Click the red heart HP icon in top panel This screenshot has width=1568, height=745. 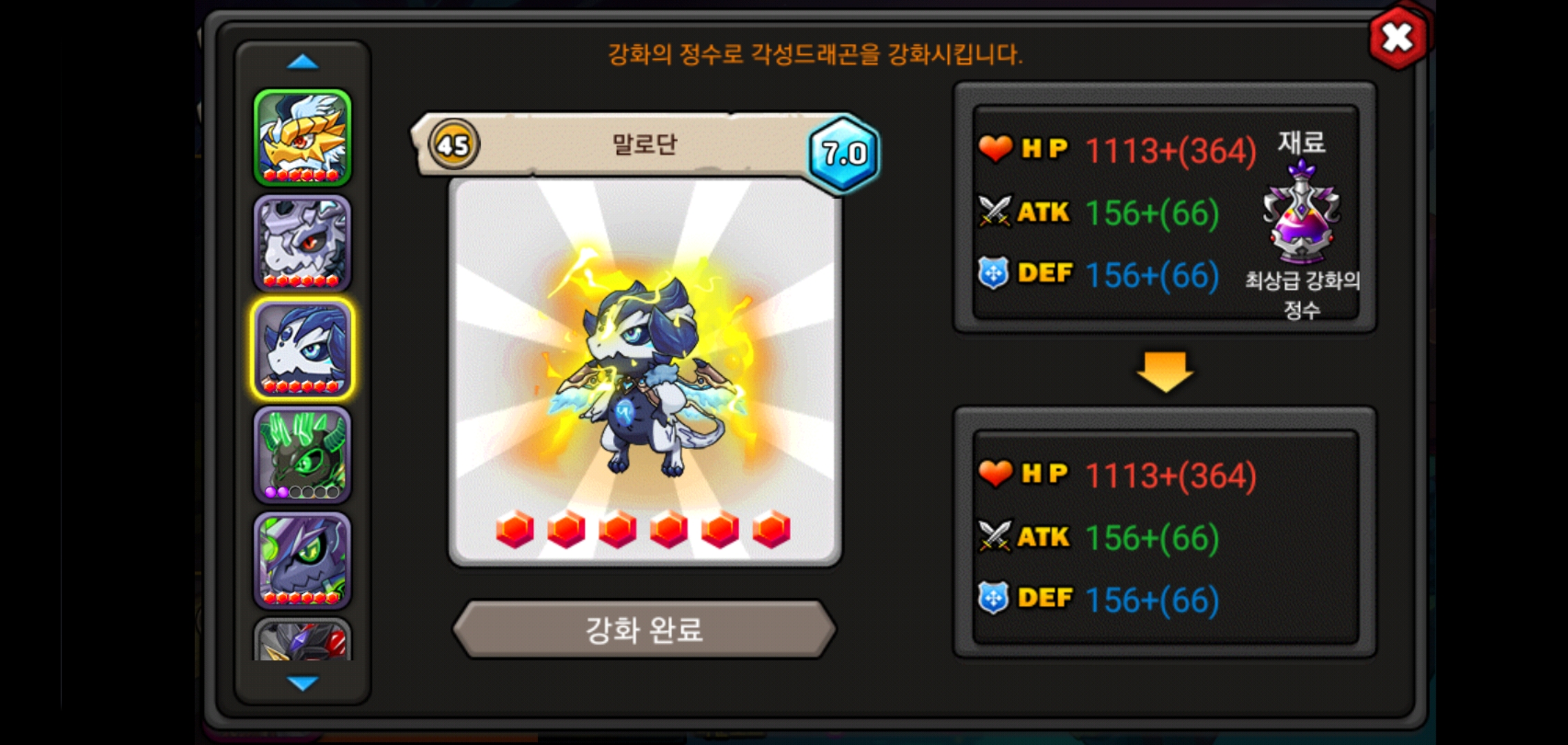coord(995,148)
